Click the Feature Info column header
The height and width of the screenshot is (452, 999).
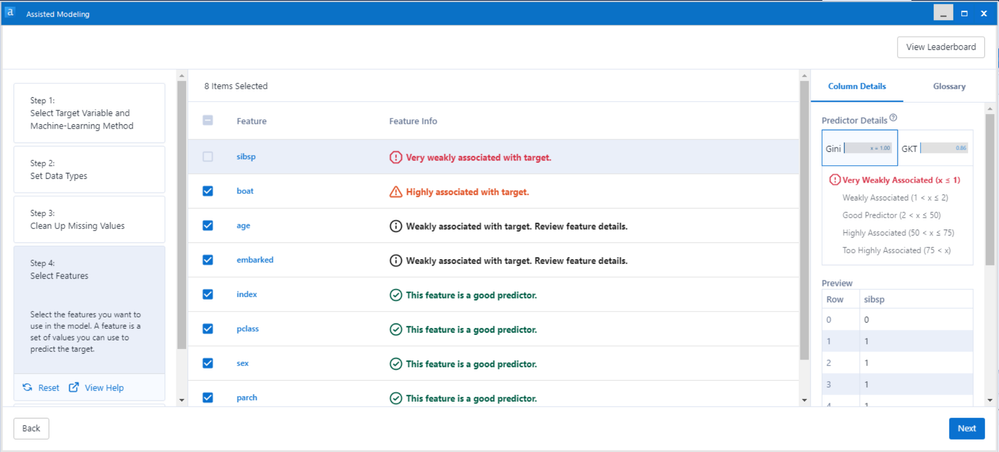413,121
